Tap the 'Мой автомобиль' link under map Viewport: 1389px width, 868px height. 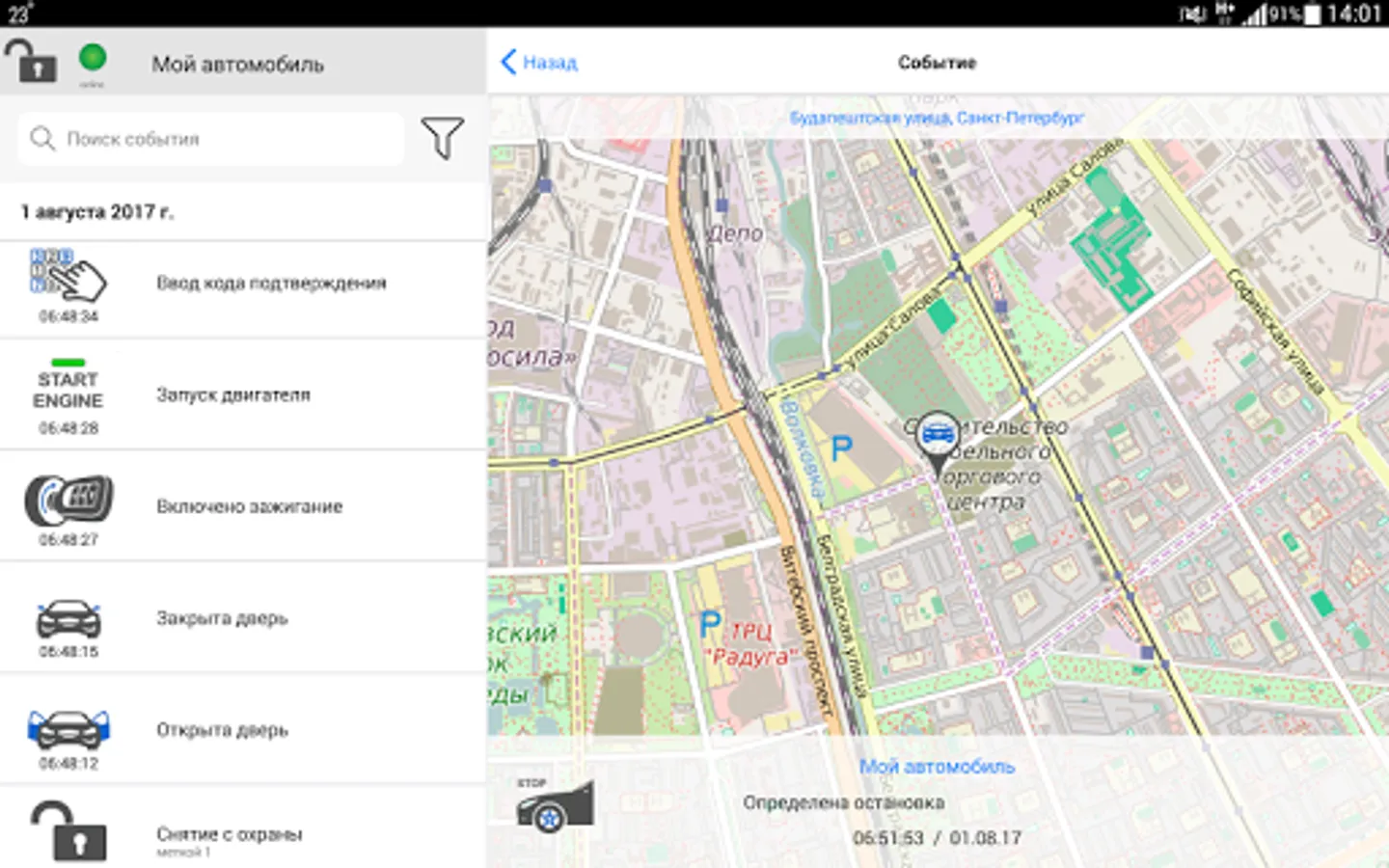[937, 767]
